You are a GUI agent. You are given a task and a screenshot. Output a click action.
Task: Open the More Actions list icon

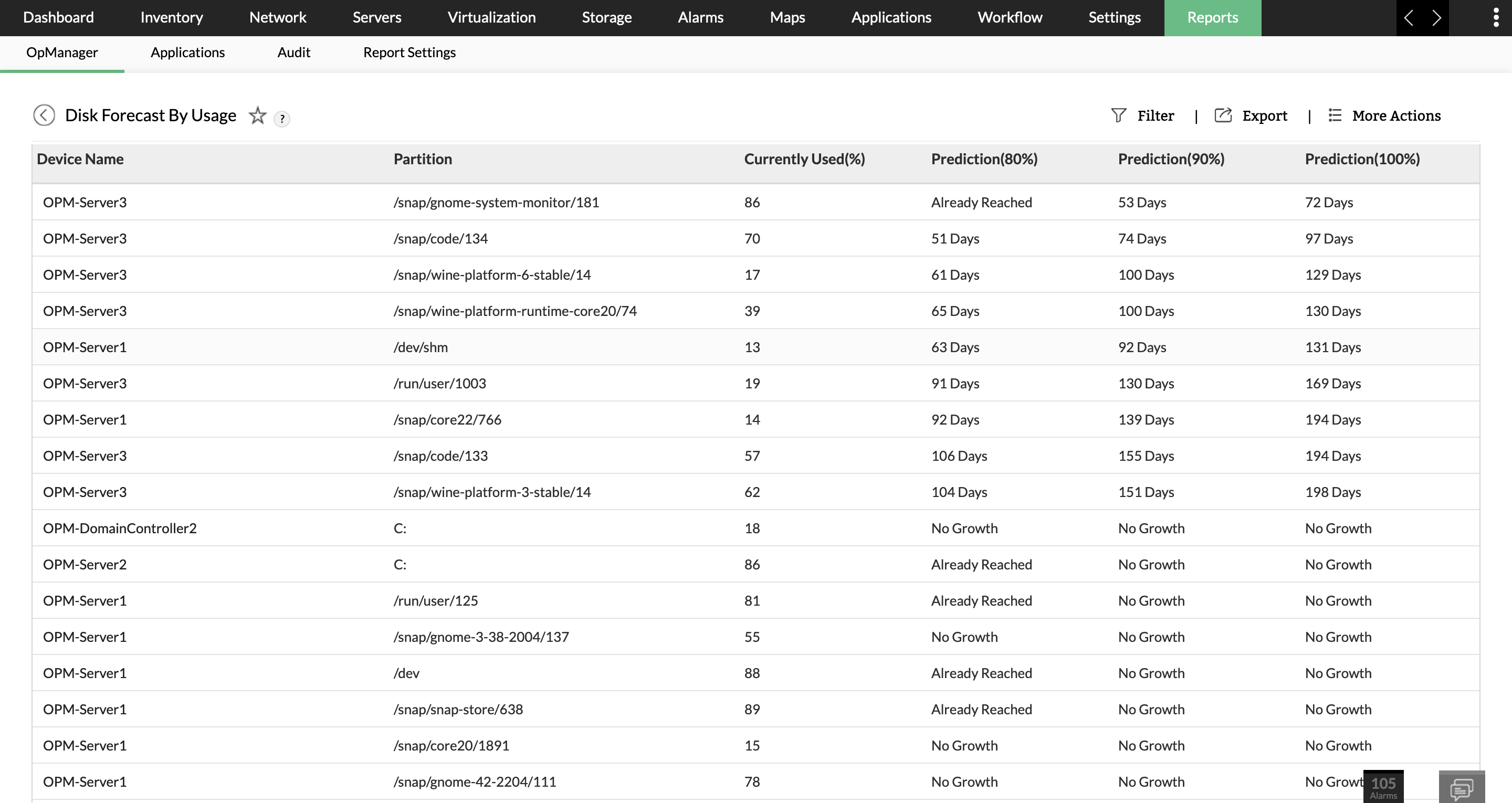[x=1335, y=115]
